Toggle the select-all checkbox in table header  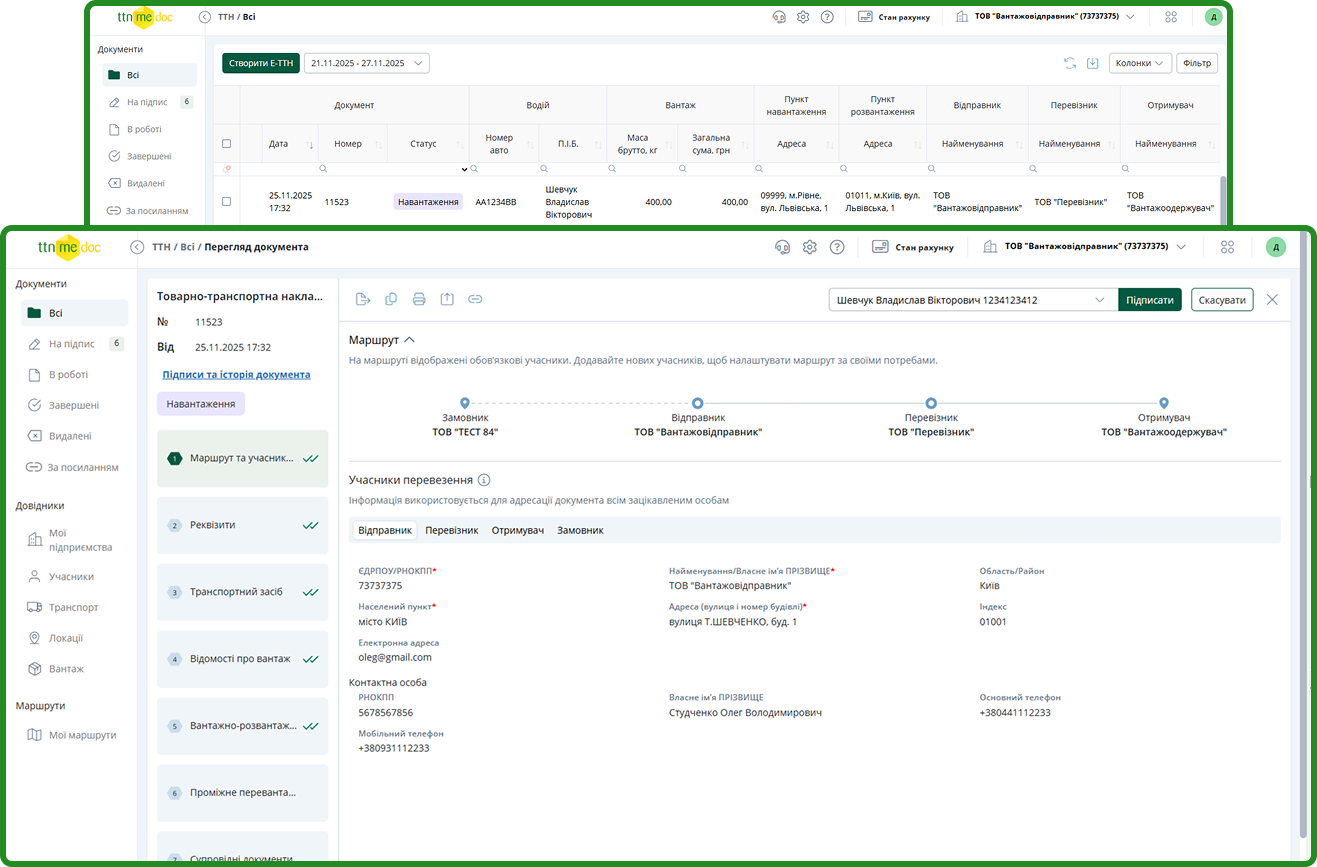(226, 144)
